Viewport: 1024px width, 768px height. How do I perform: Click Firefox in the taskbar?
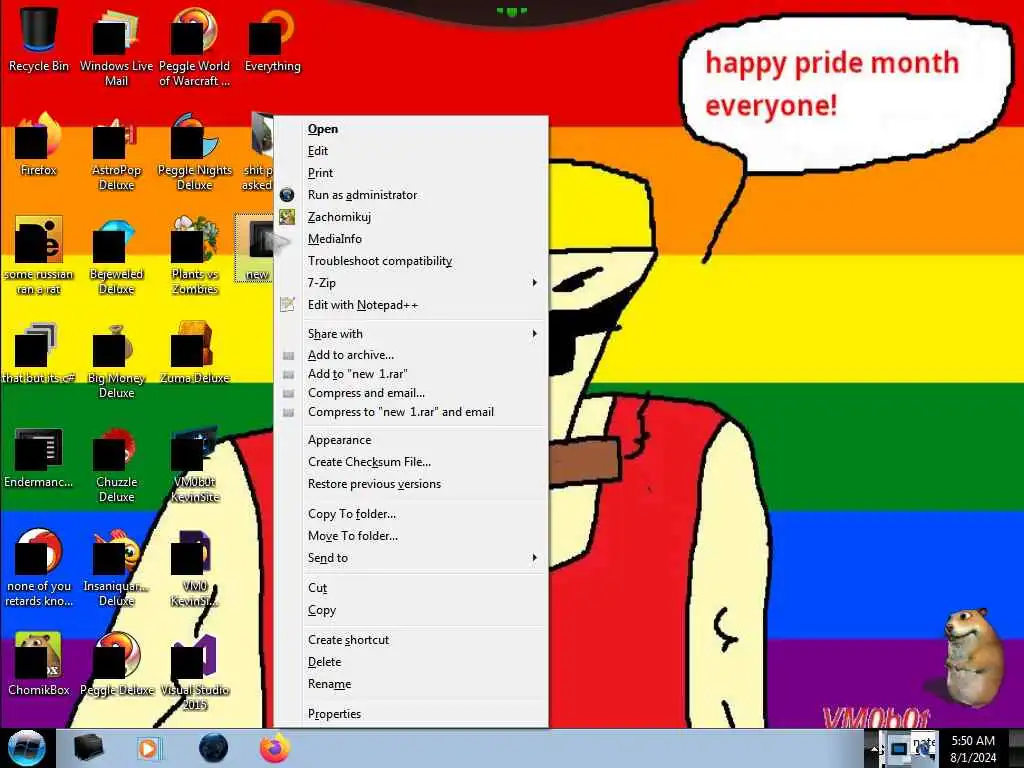[x=275, y=748]
